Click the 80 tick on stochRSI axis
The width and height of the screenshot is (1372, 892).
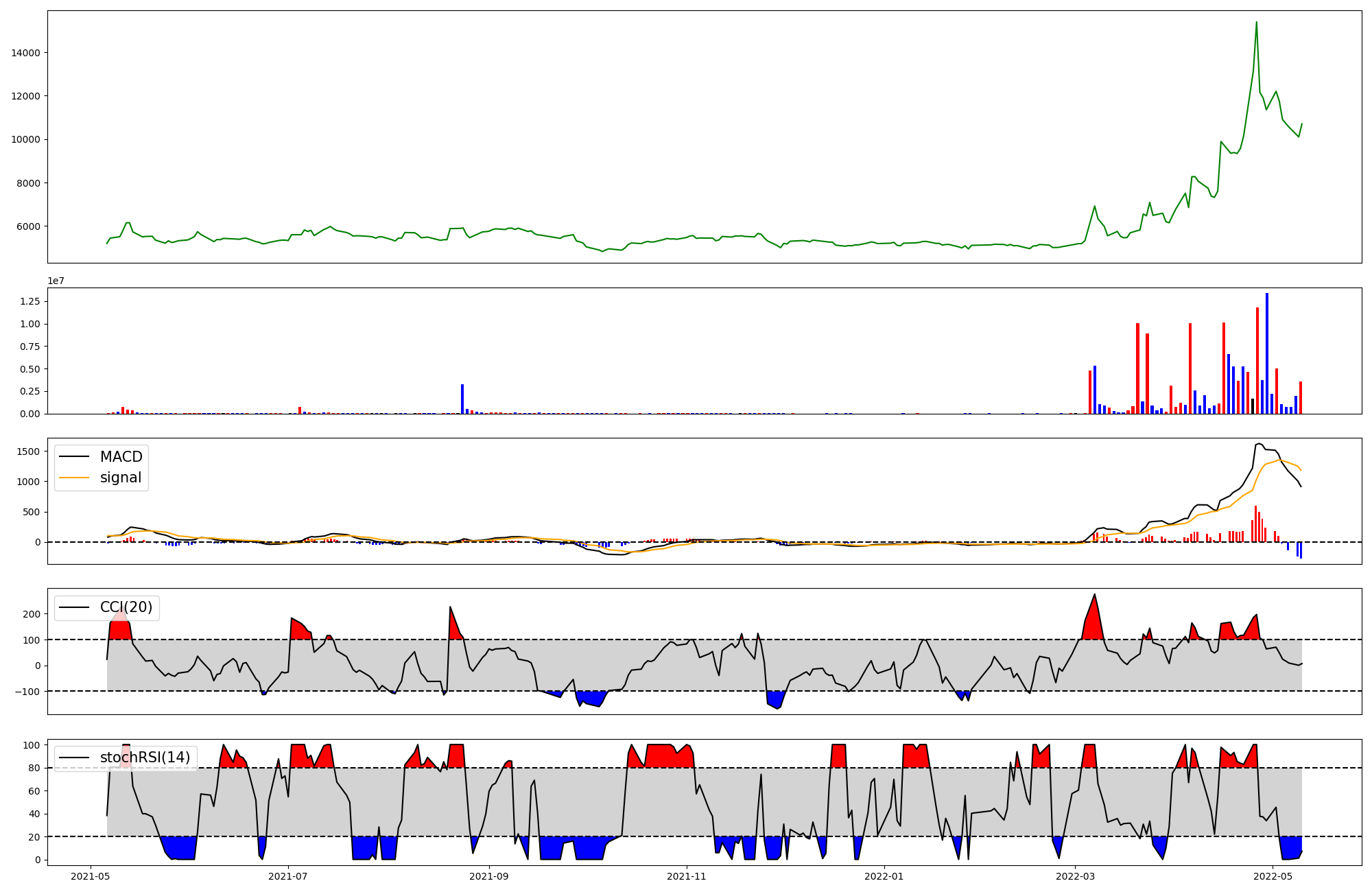34,768
